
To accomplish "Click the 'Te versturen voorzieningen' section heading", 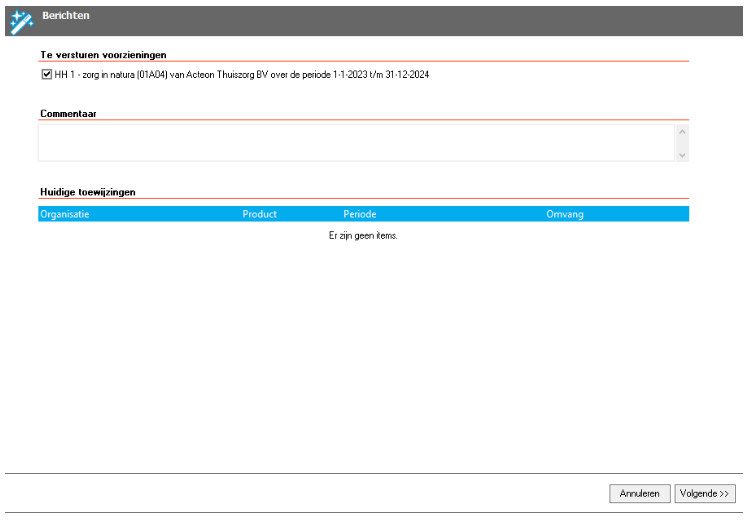I will tap(103, 54).
